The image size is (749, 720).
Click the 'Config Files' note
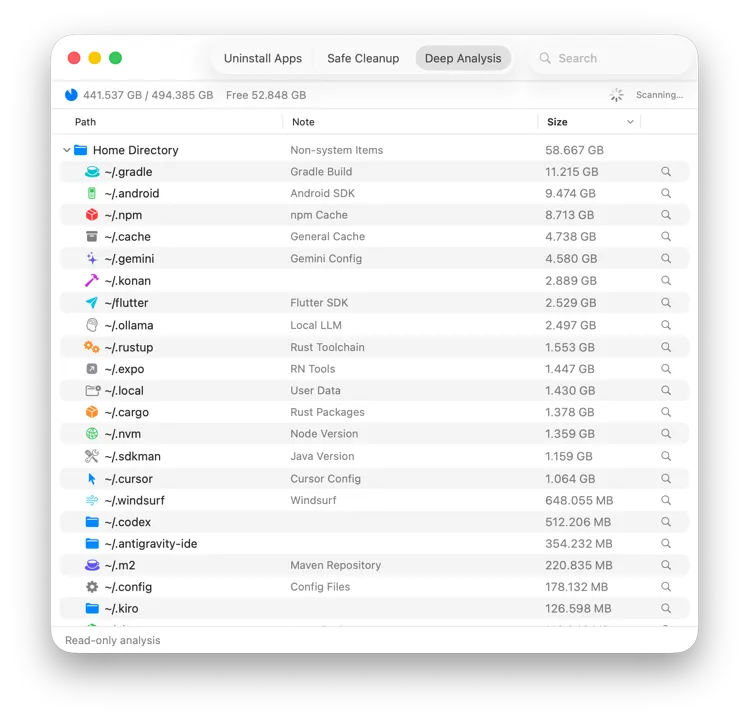pyautogui.click(x=320, y=587)
